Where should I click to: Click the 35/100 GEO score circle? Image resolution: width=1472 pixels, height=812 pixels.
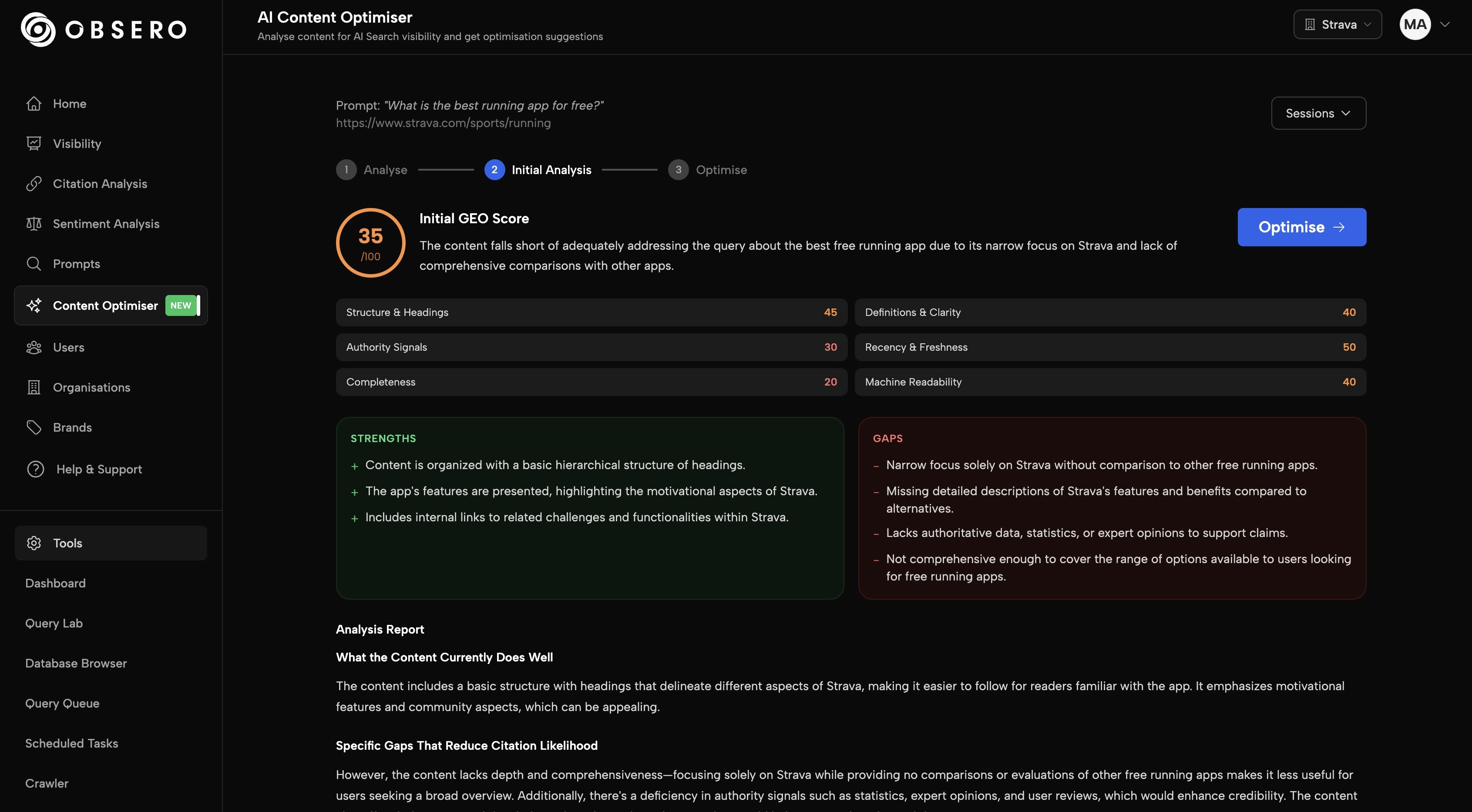(x=370, y=243)
